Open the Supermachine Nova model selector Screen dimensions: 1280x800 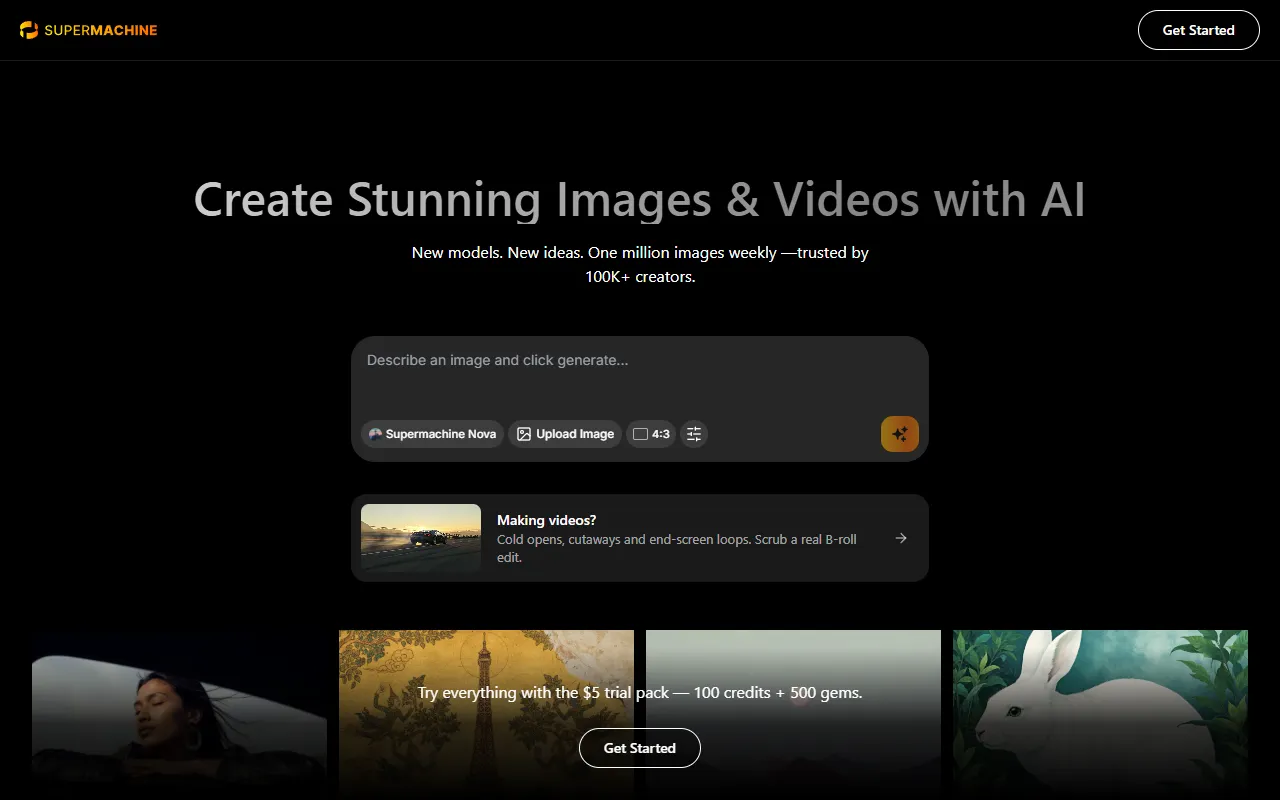click(432, 434)
